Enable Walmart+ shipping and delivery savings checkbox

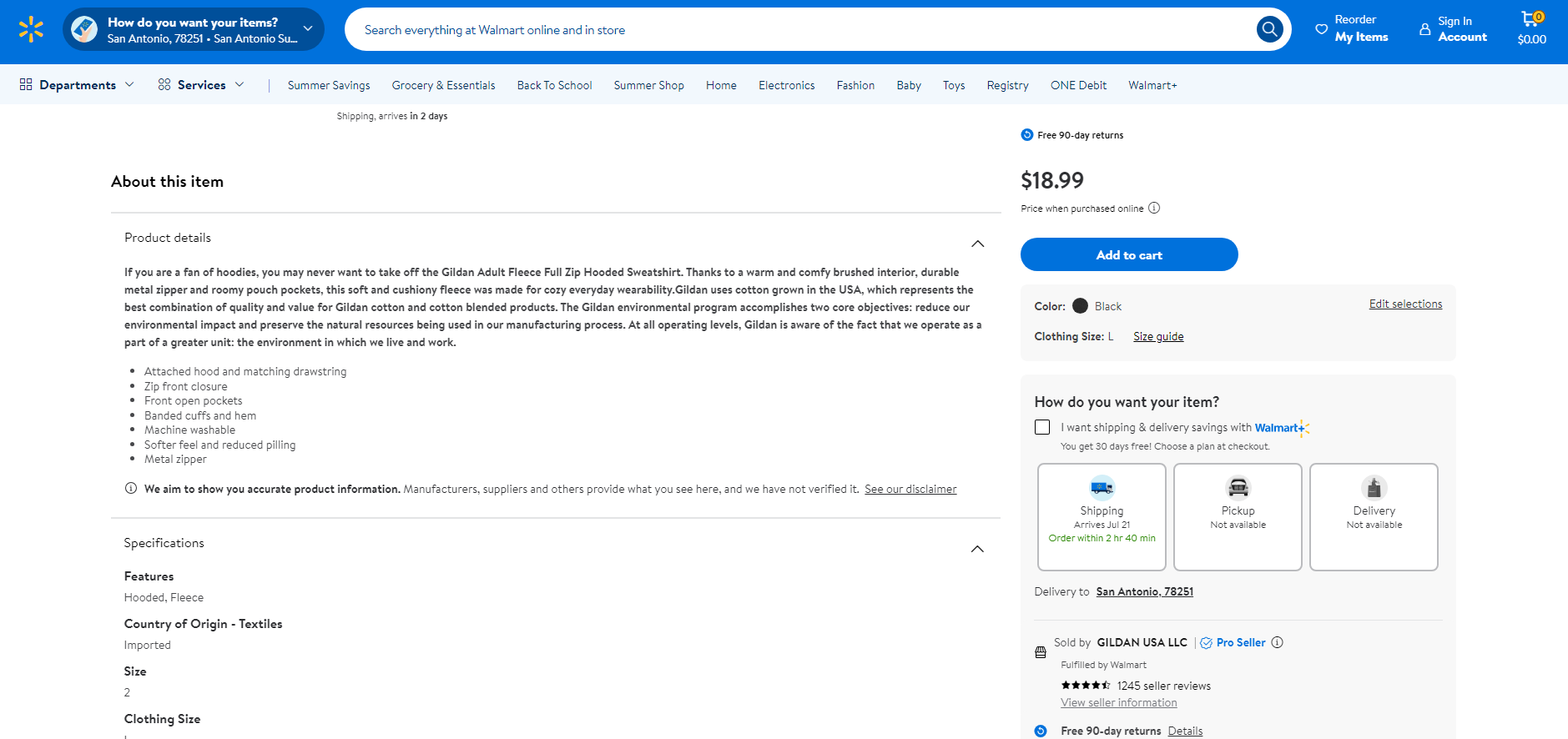(x=1042, y=427)
